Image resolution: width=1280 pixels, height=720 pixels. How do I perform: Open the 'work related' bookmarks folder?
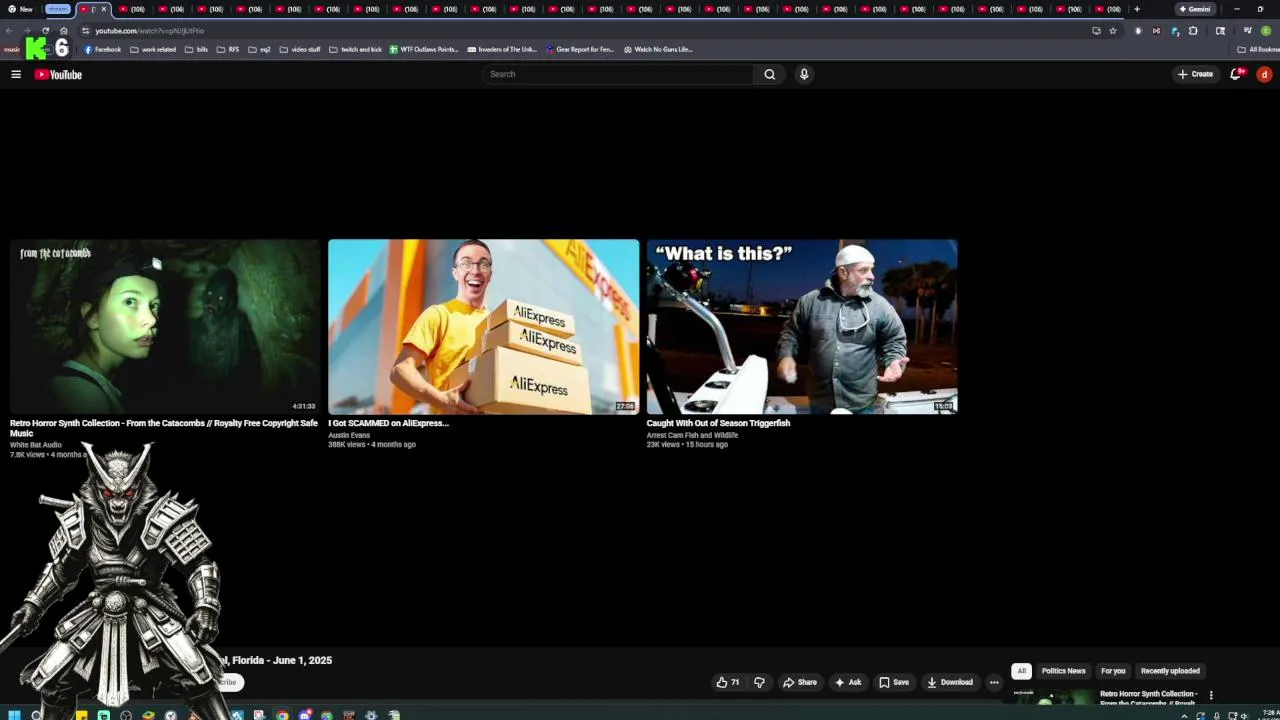point(153,49)
